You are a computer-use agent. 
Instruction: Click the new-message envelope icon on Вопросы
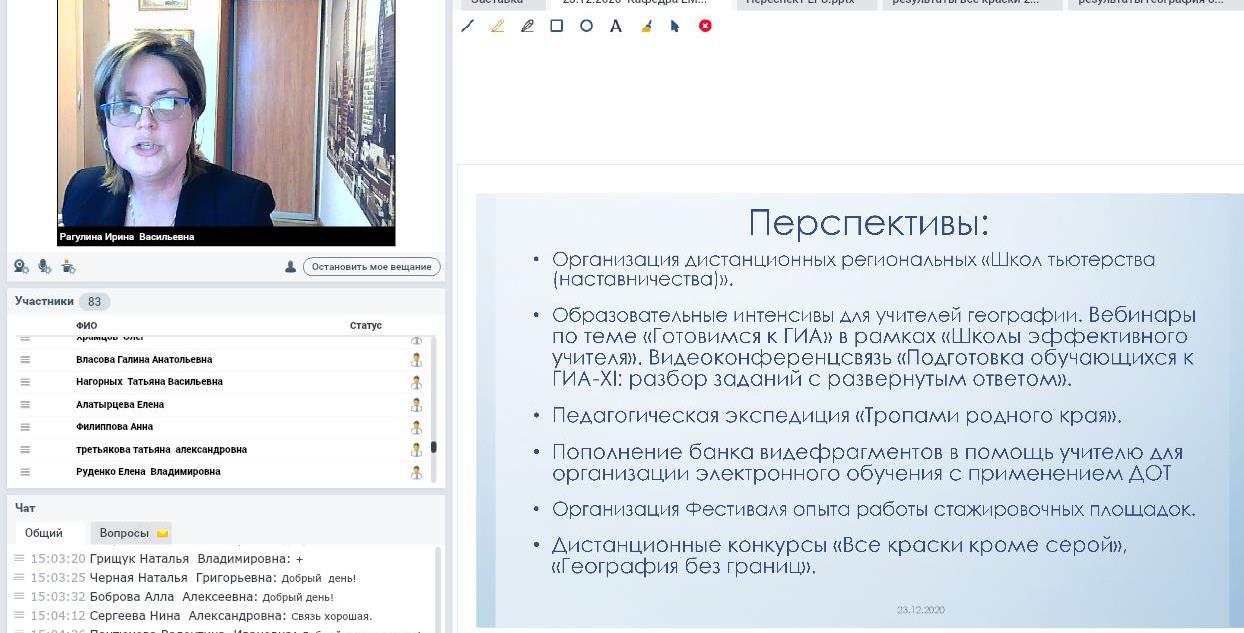(x=162, y=534)
